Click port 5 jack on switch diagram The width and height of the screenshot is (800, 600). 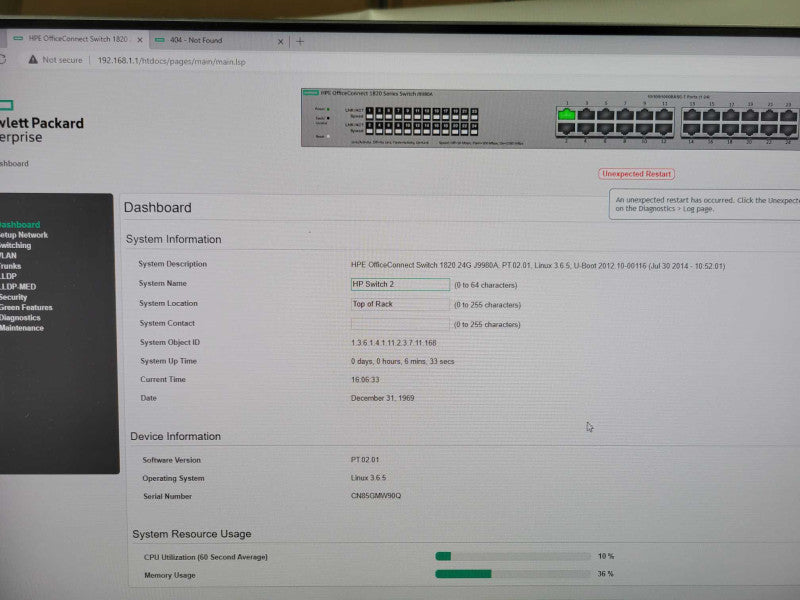point(605,115)
